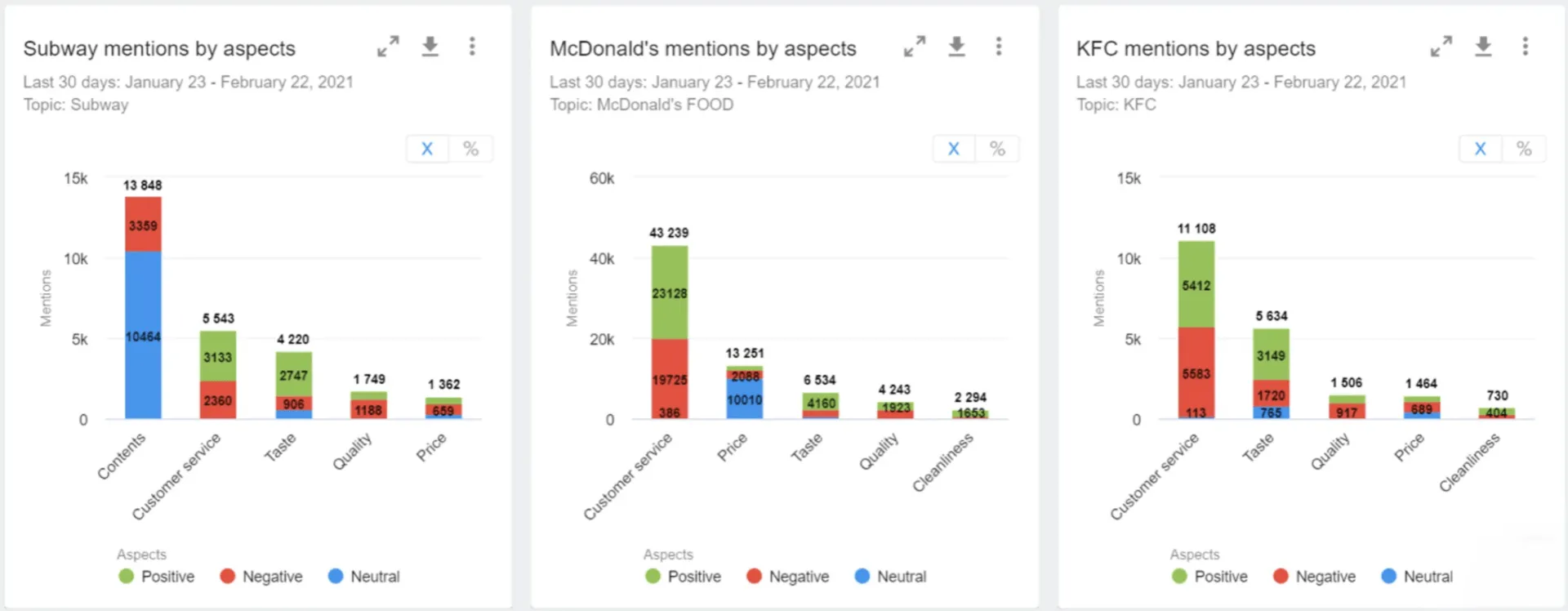Select absolute X view on McDonald's chart
The image size is (1568, 611).
click(954, 149)
